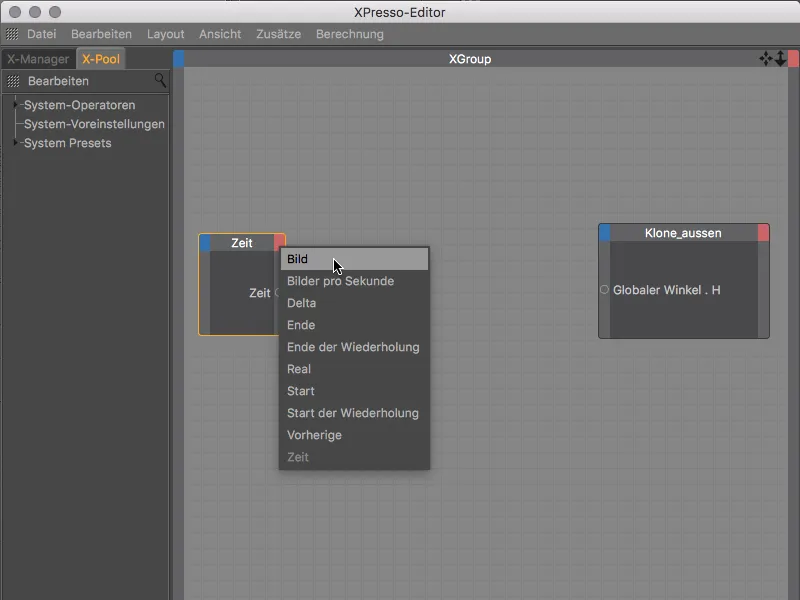This screenshot has height=600, width=800.
Task: Click the Globaler Winkel . H input port circle
Action: [604, 290]
